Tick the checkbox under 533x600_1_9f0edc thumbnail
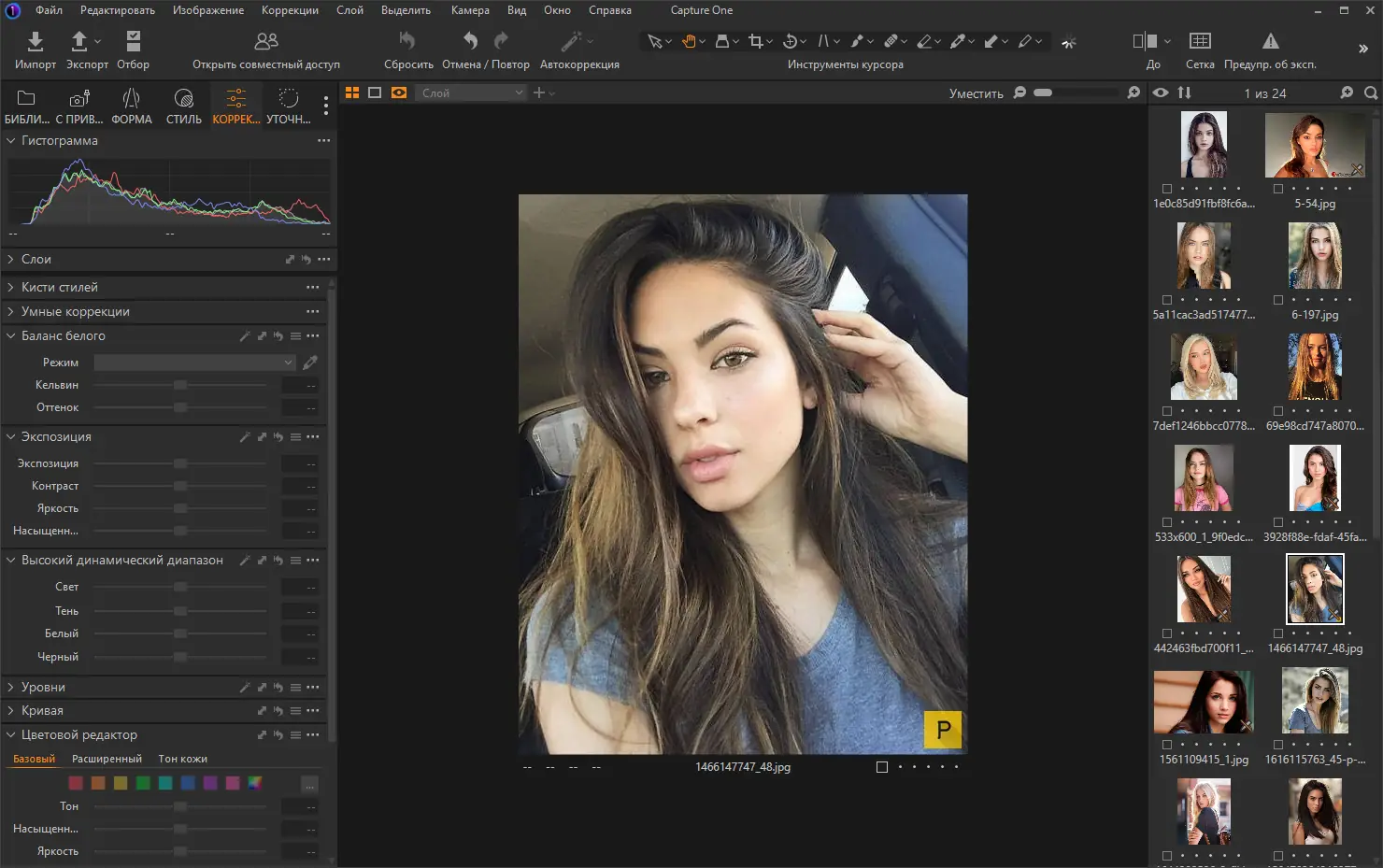1383x868 pixels. (x=1166, y=522)
